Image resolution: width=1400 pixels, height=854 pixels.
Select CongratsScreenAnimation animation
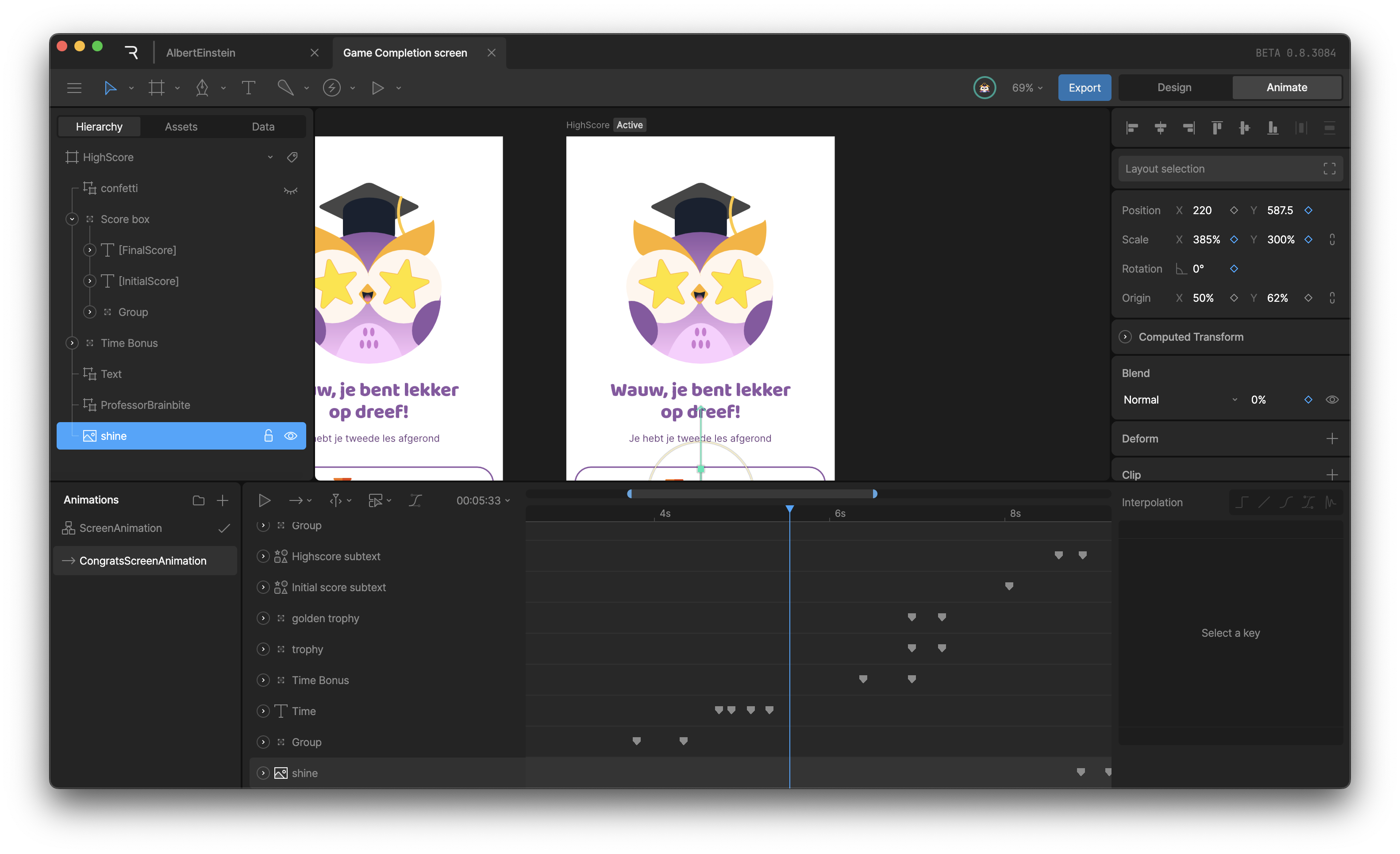click(x=146, y=561)
